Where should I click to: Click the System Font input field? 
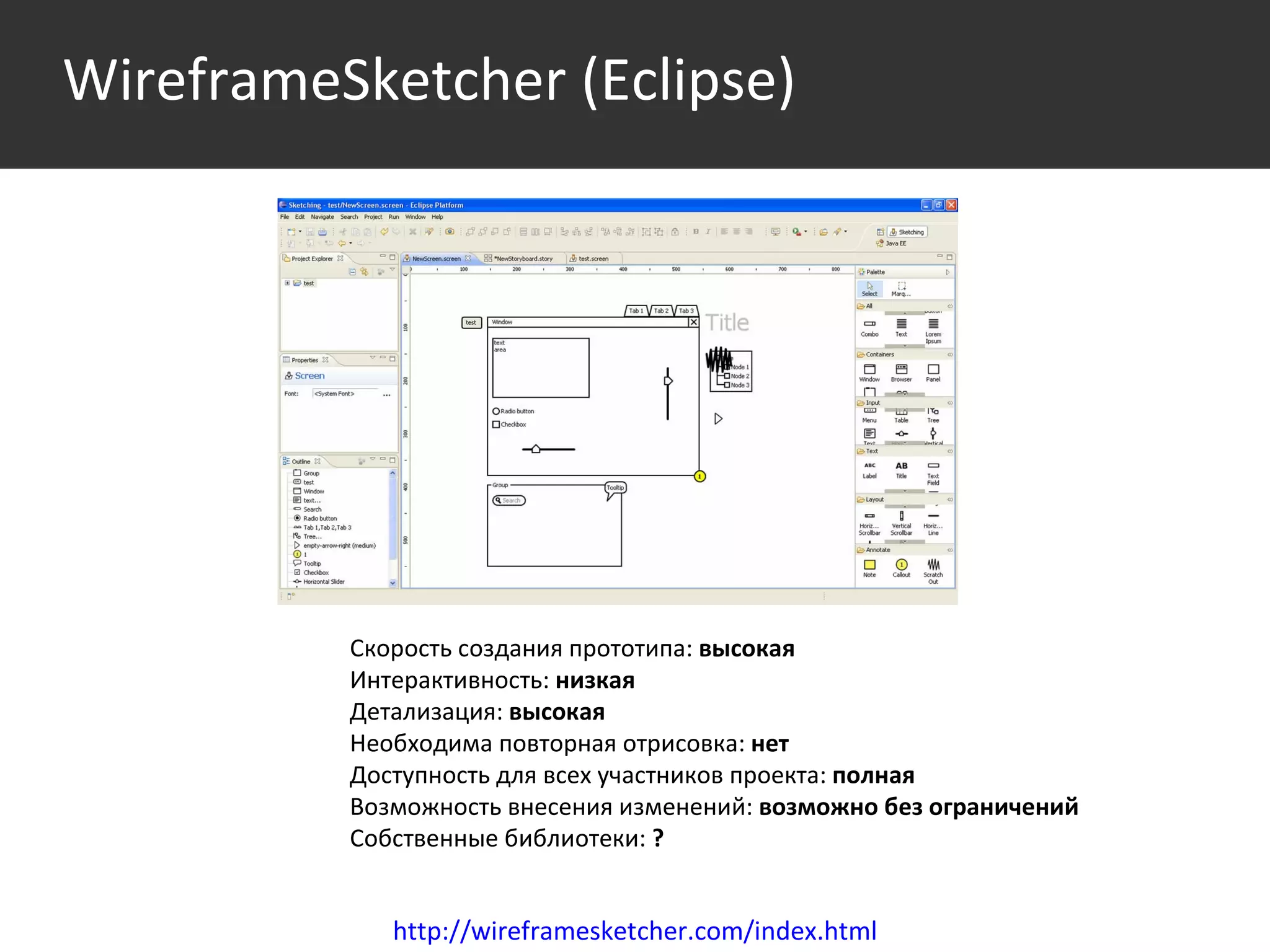click(346, 394)
